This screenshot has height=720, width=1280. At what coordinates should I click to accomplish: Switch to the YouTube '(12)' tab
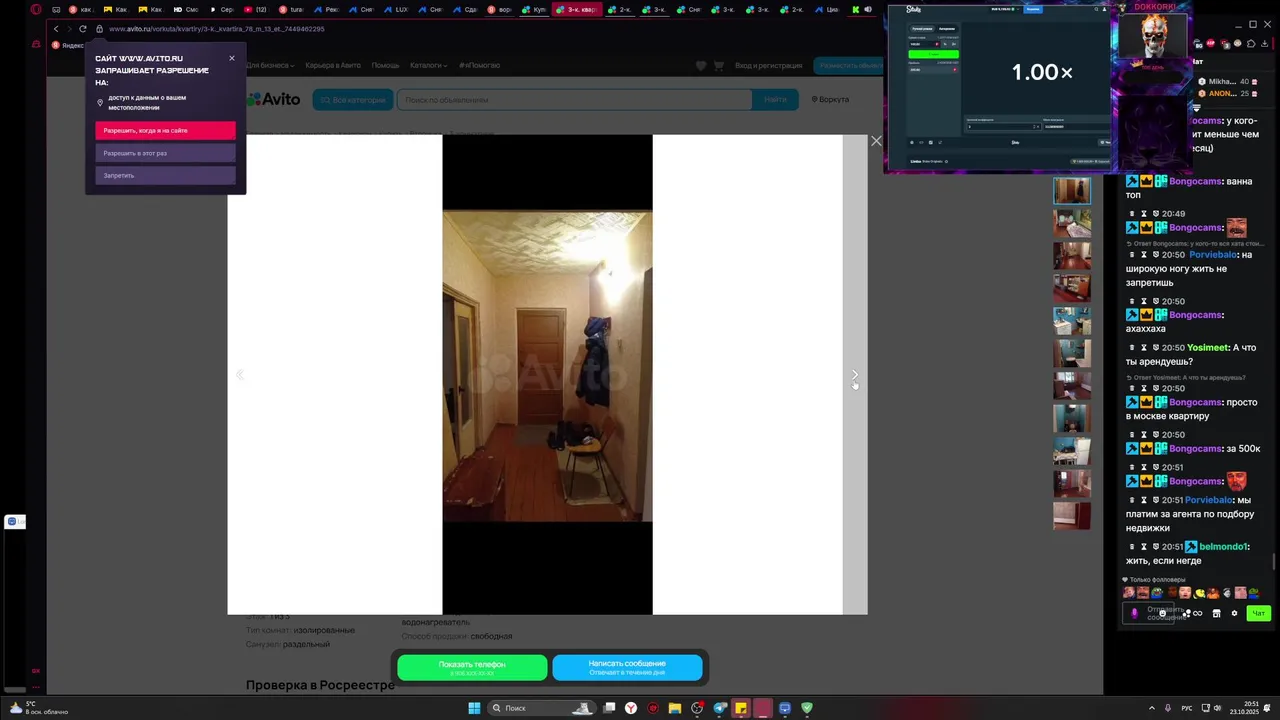[254, 9]
